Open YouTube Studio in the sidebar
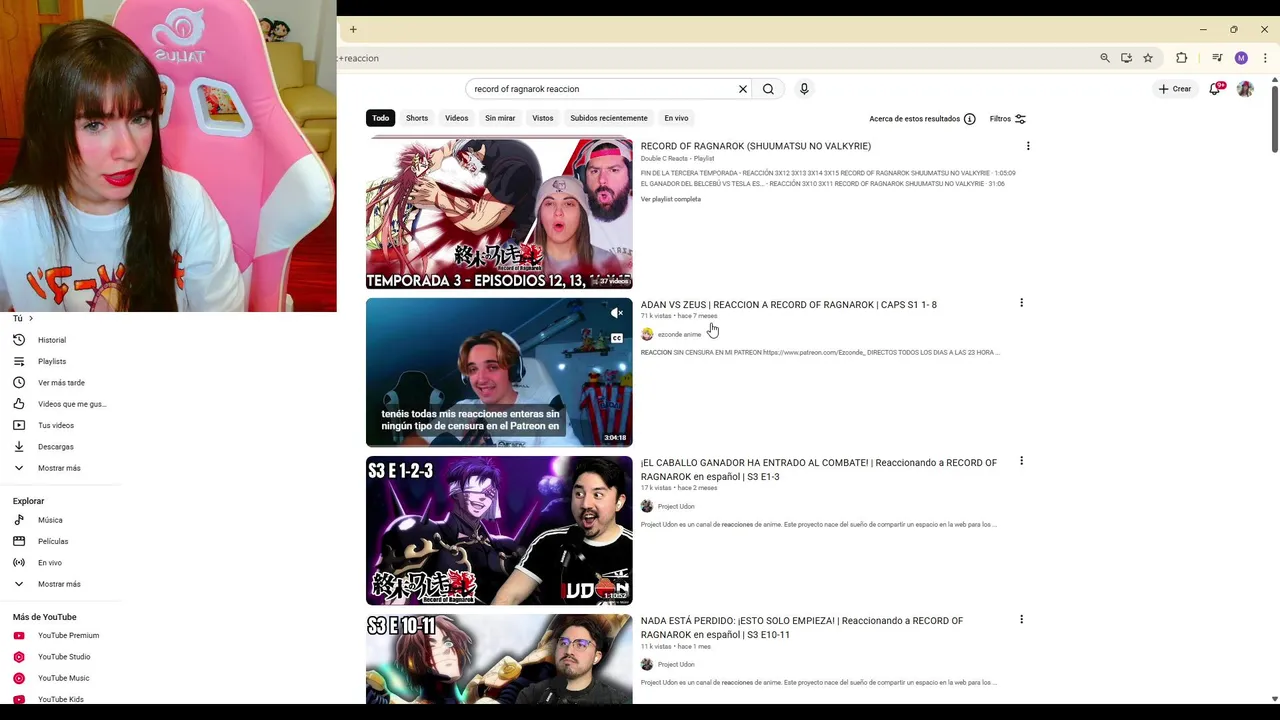1280x720 pixels. [x=64, y=657]
